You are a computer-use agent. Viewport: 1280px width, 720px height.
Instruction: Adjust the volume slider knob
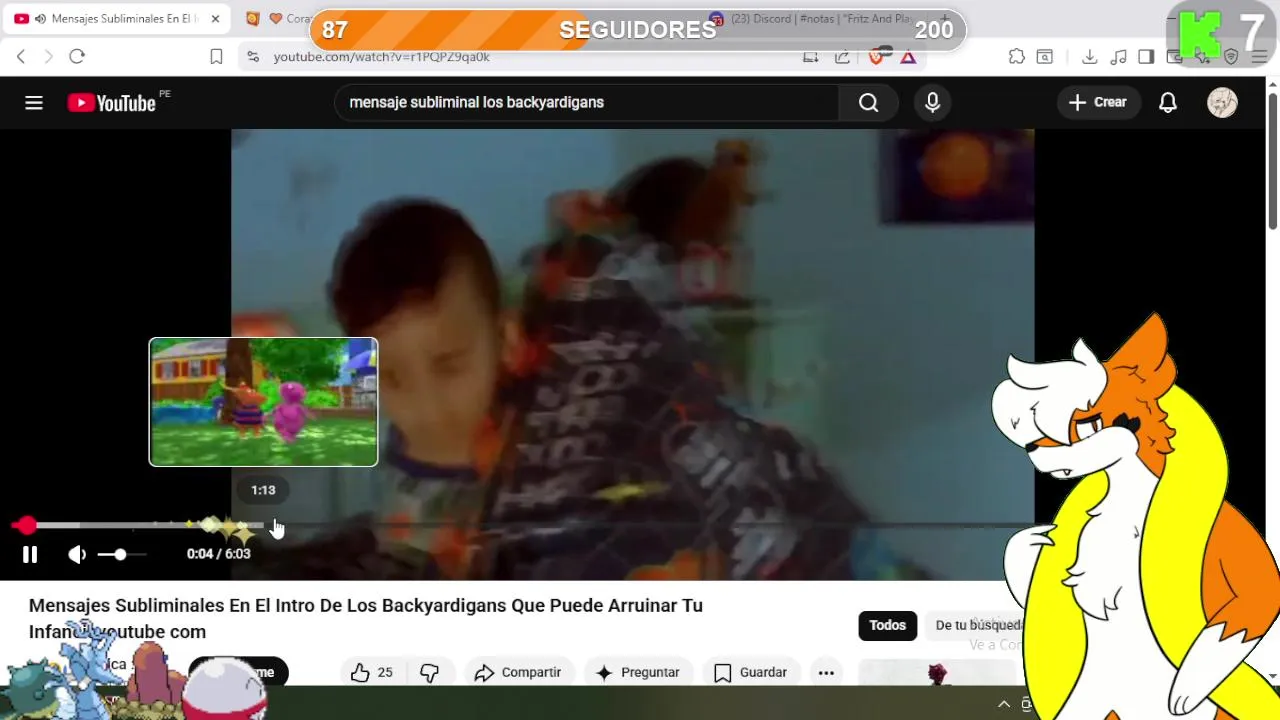pyautogui.click(x=120, y=554)
